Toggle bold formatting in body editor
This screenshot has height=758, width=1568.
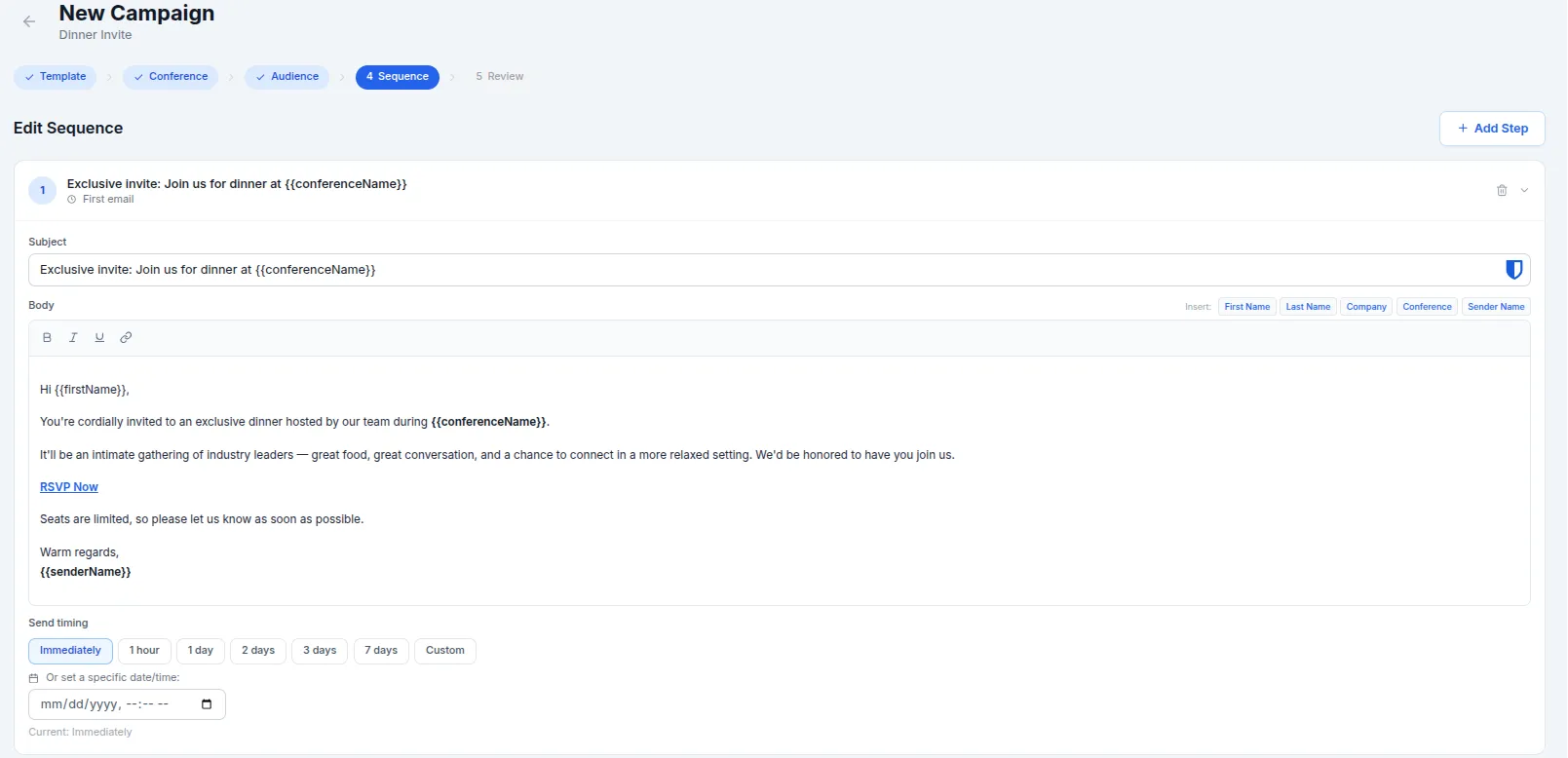[x=47, y=337]
